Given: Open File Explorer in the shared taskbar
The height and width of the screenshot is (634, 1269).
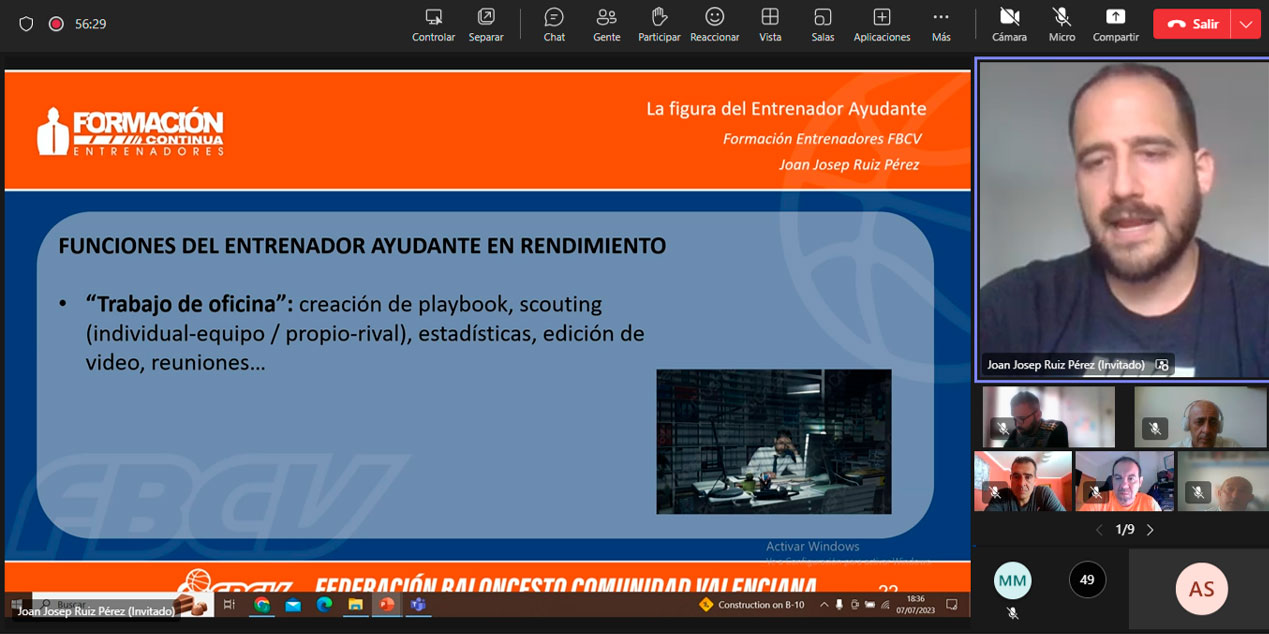Looking at the screenshot, I should (x=355, y=604).
